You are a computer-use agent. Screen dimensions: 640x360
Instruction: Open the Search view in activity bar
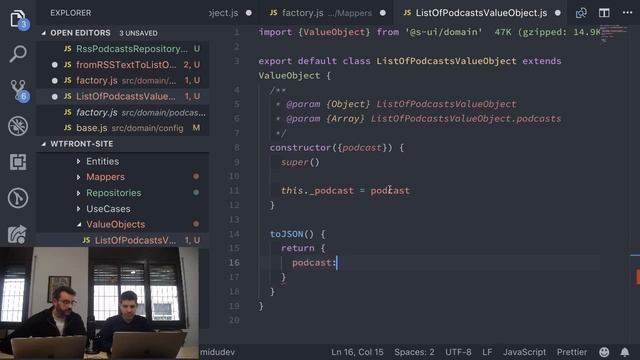(x=18, y=53)
